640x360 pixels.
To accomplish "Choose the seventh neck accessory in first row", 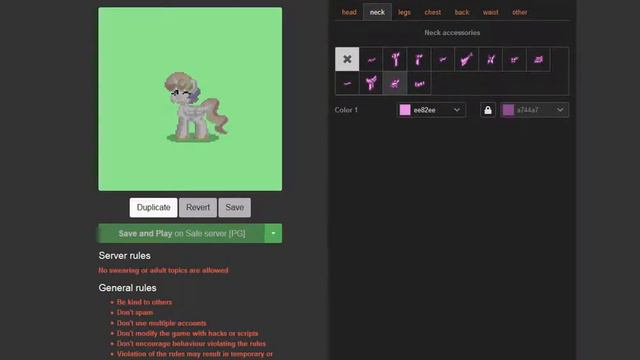I will point(490,59).
